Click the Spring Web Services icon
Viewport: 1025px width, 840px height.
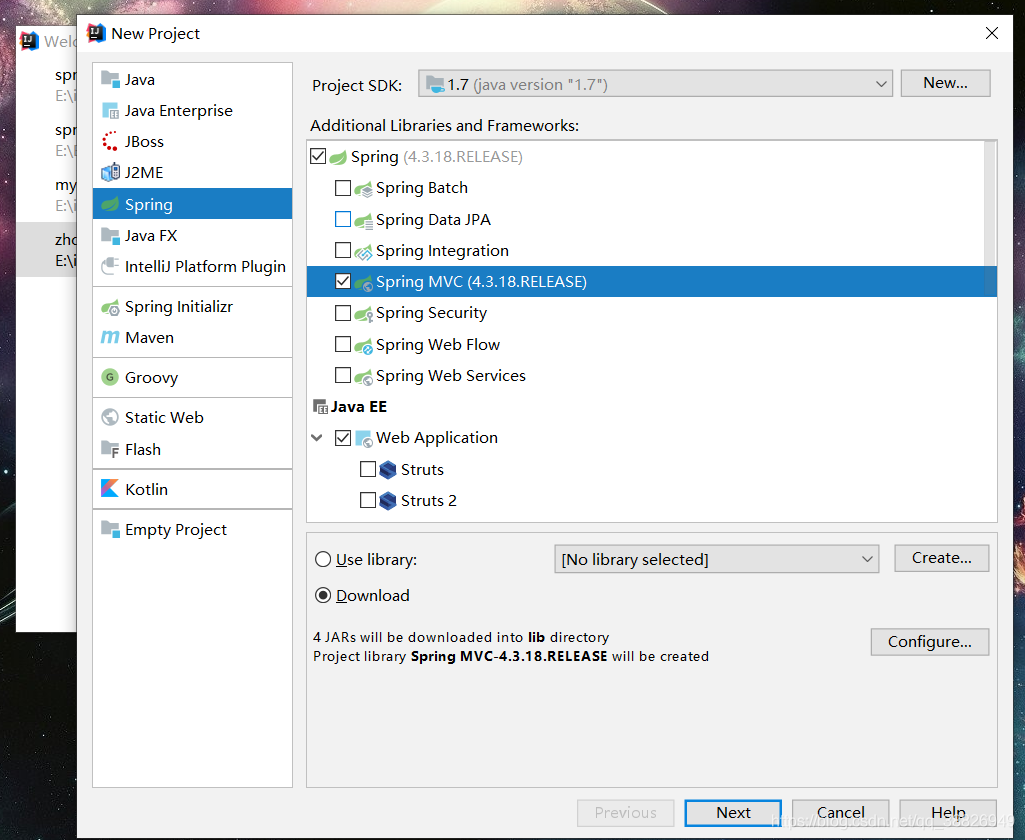[x=363, y=377]
